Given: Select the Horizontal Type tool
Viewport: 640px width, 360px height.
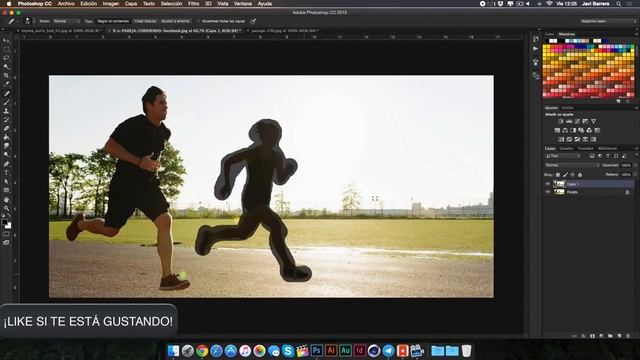Looking at the screenshot, I should point(6,173).
